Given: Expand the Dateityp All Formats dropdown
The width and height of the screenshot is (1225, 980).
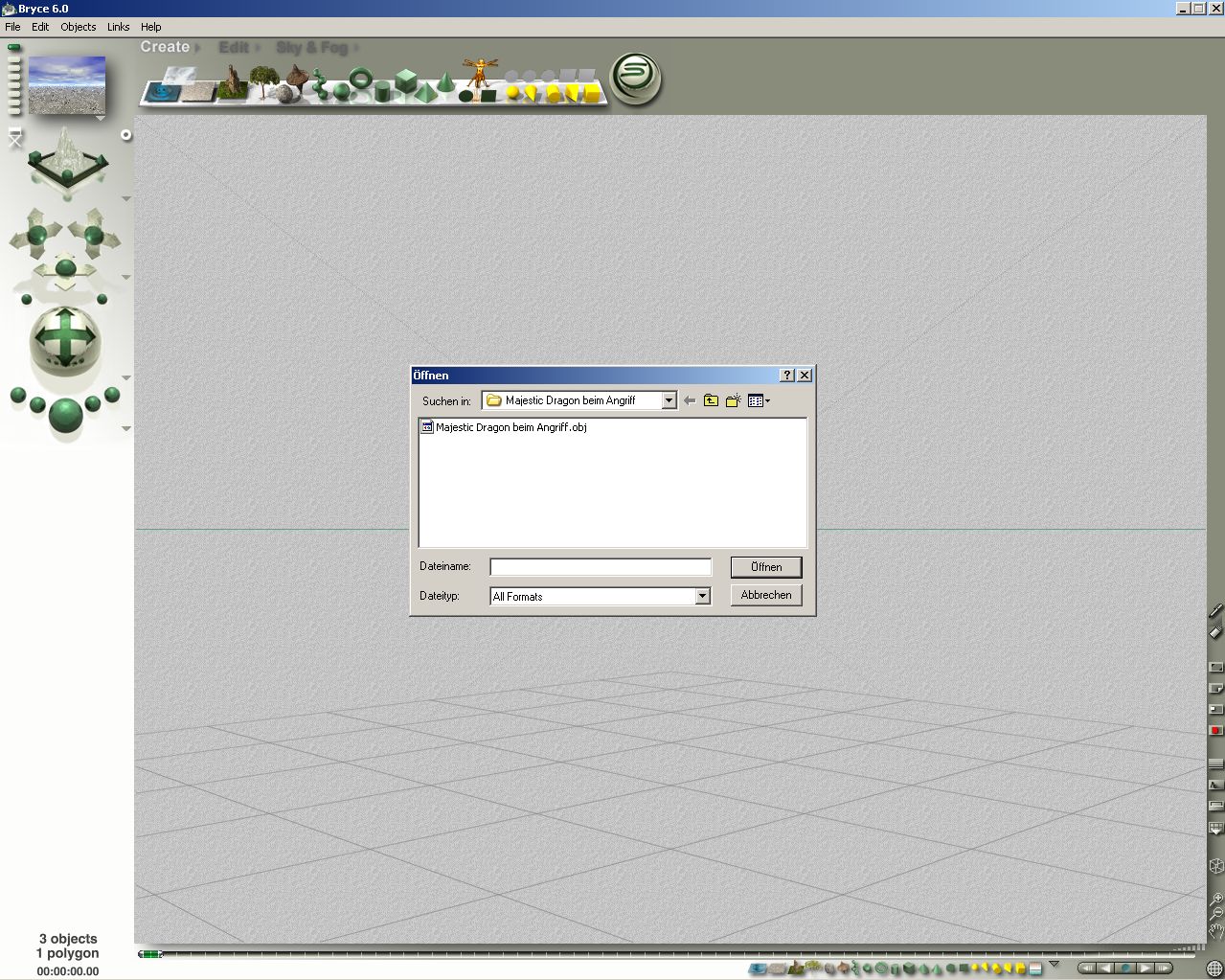Looking at the screenshot, I should pyautogui.click(x=702, y=596).
